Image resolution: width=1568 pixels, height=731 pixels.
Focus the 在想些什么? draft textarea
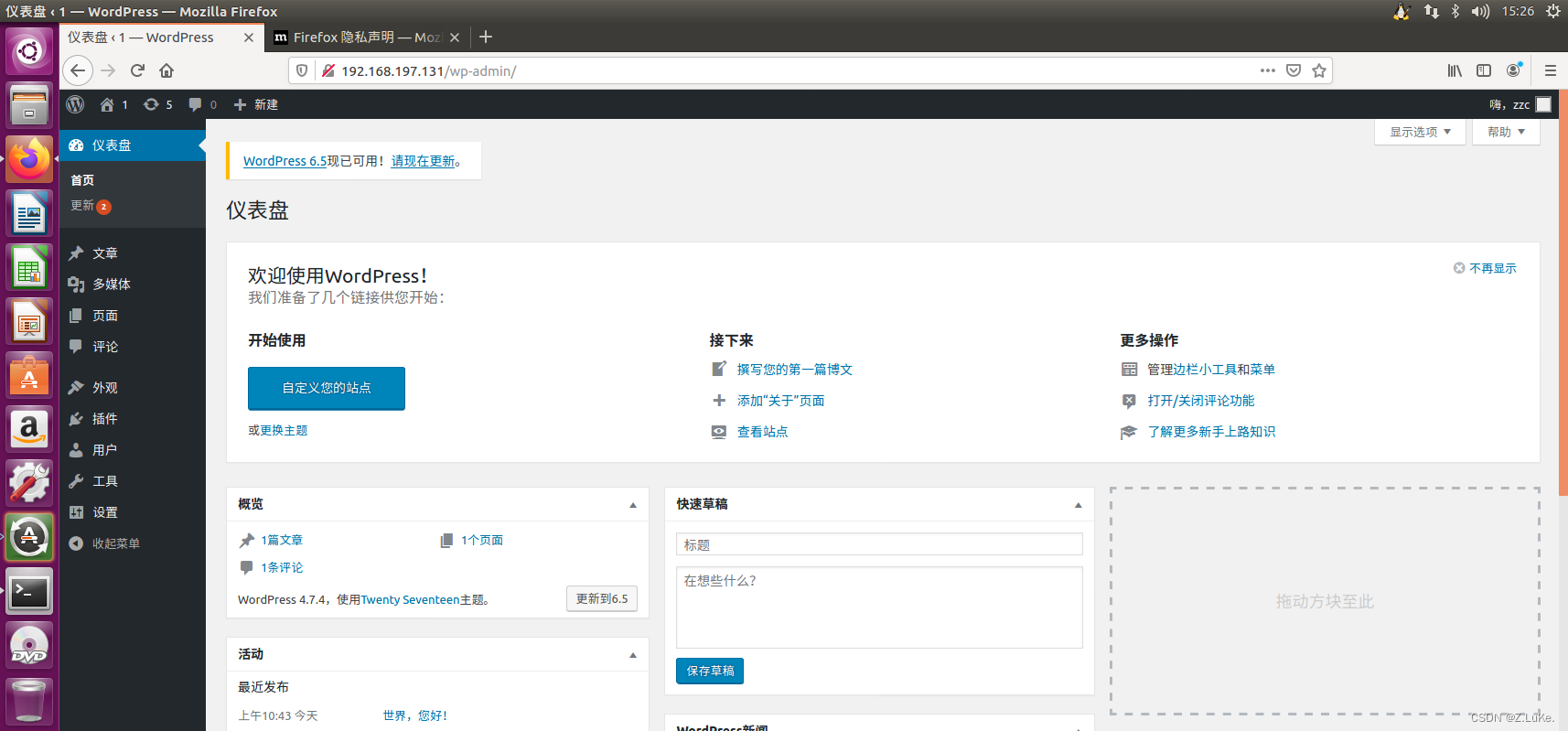click(879, 607)
